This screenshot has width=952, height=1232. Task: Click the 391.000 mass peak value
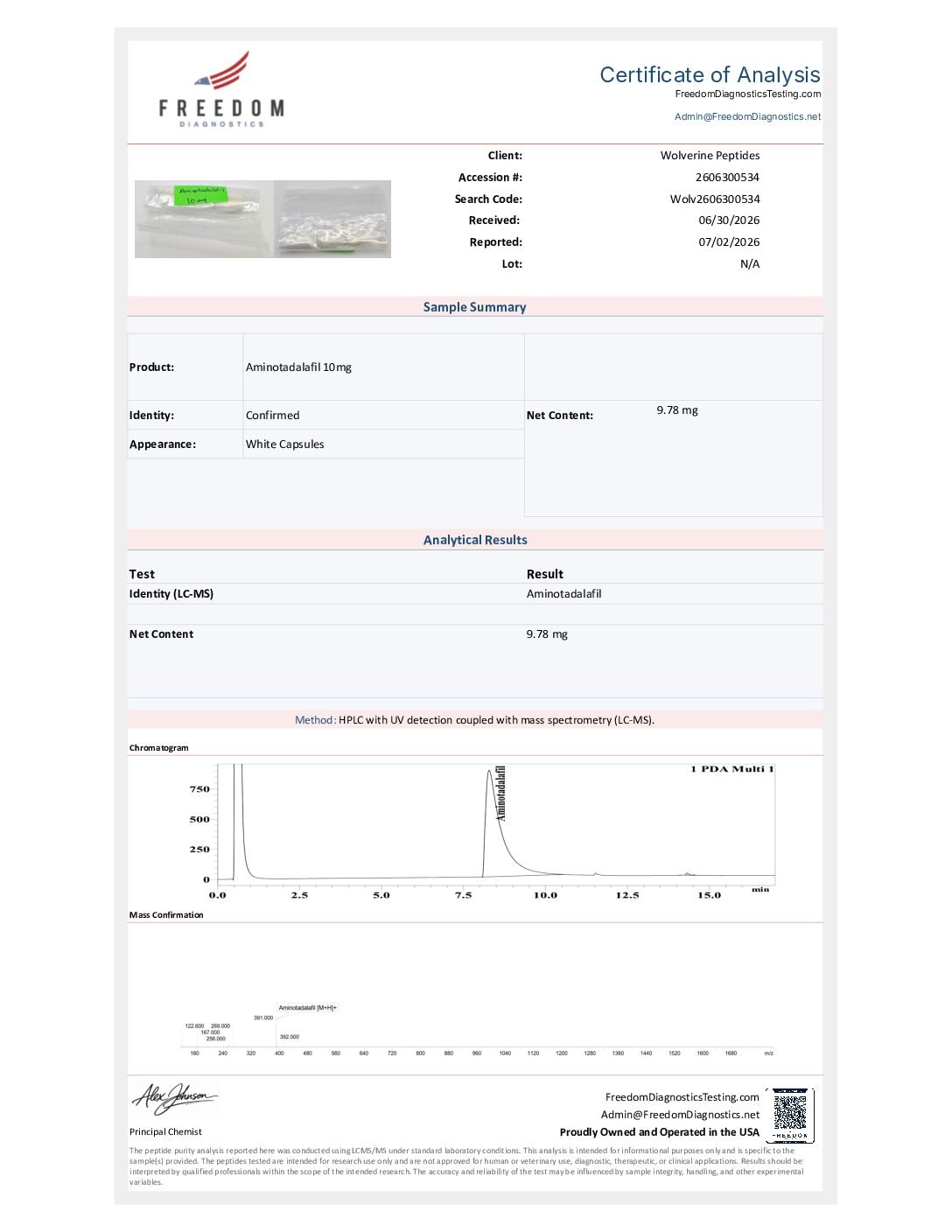pos(263,1018)
